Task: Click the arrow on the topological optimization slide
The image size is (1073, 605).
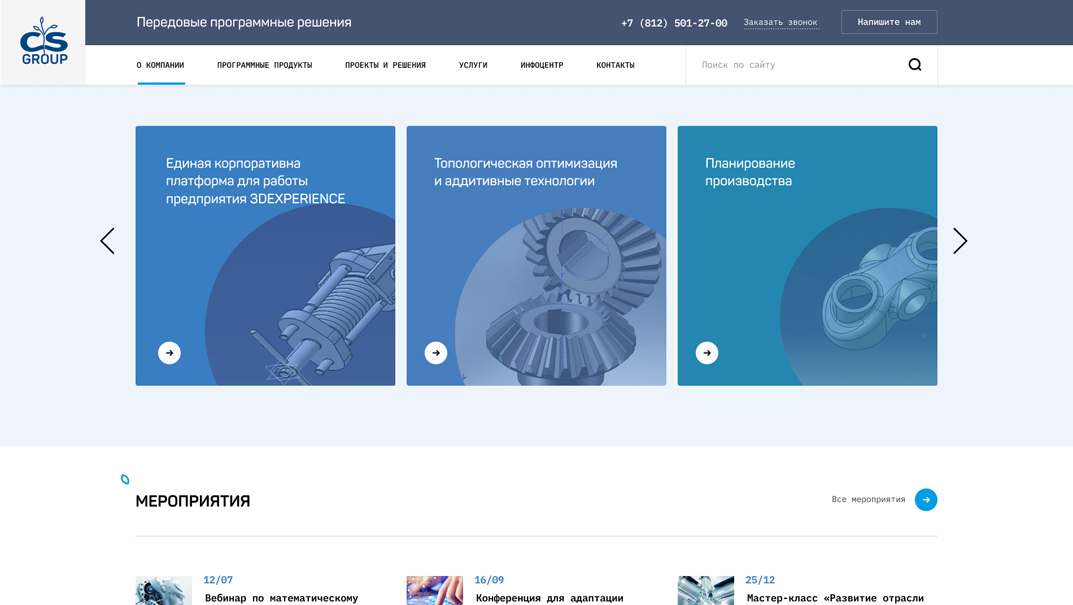Action: 435,352
